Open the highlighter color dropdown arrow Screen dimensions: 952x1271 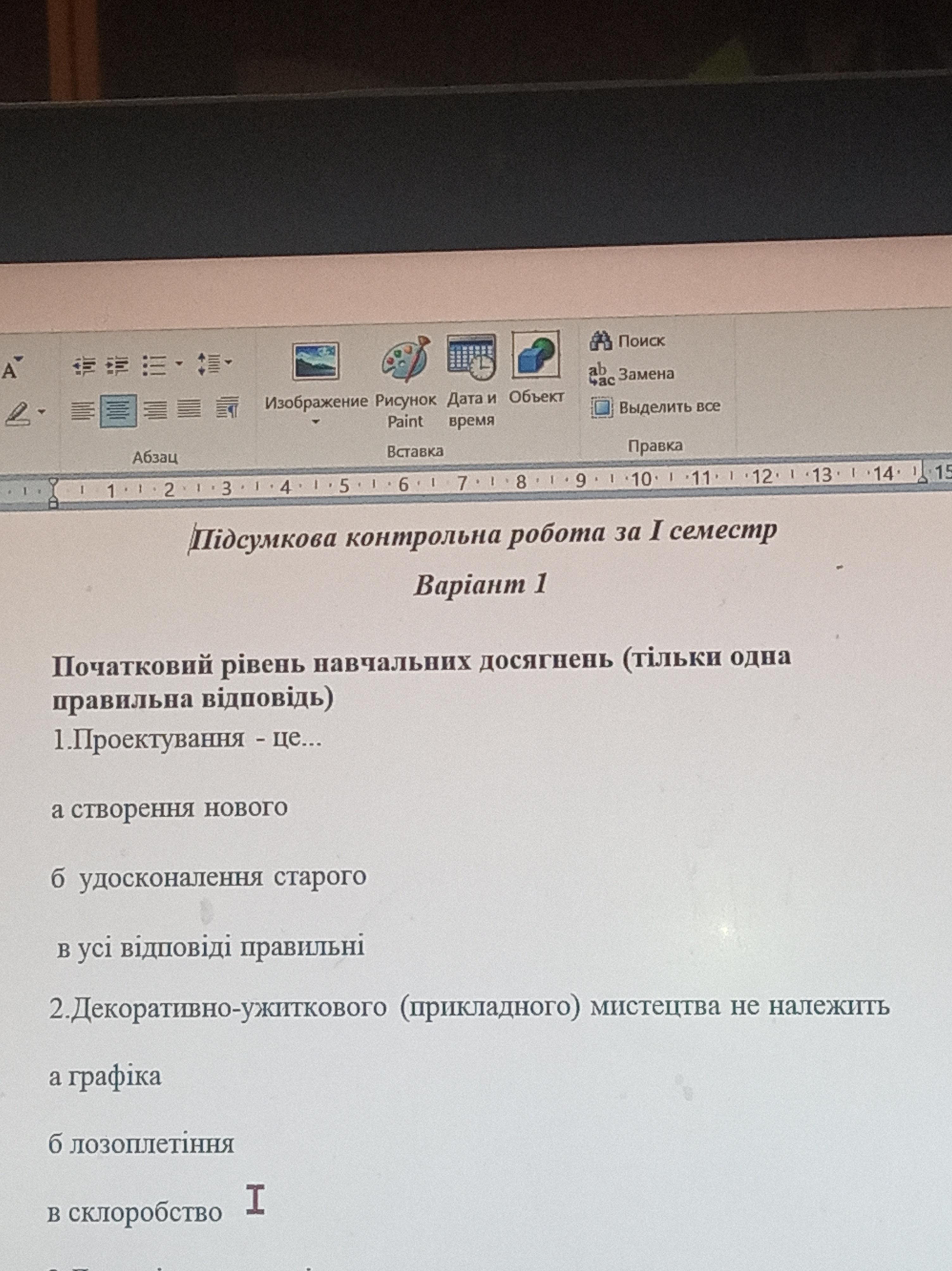click(x=41, y=411)
